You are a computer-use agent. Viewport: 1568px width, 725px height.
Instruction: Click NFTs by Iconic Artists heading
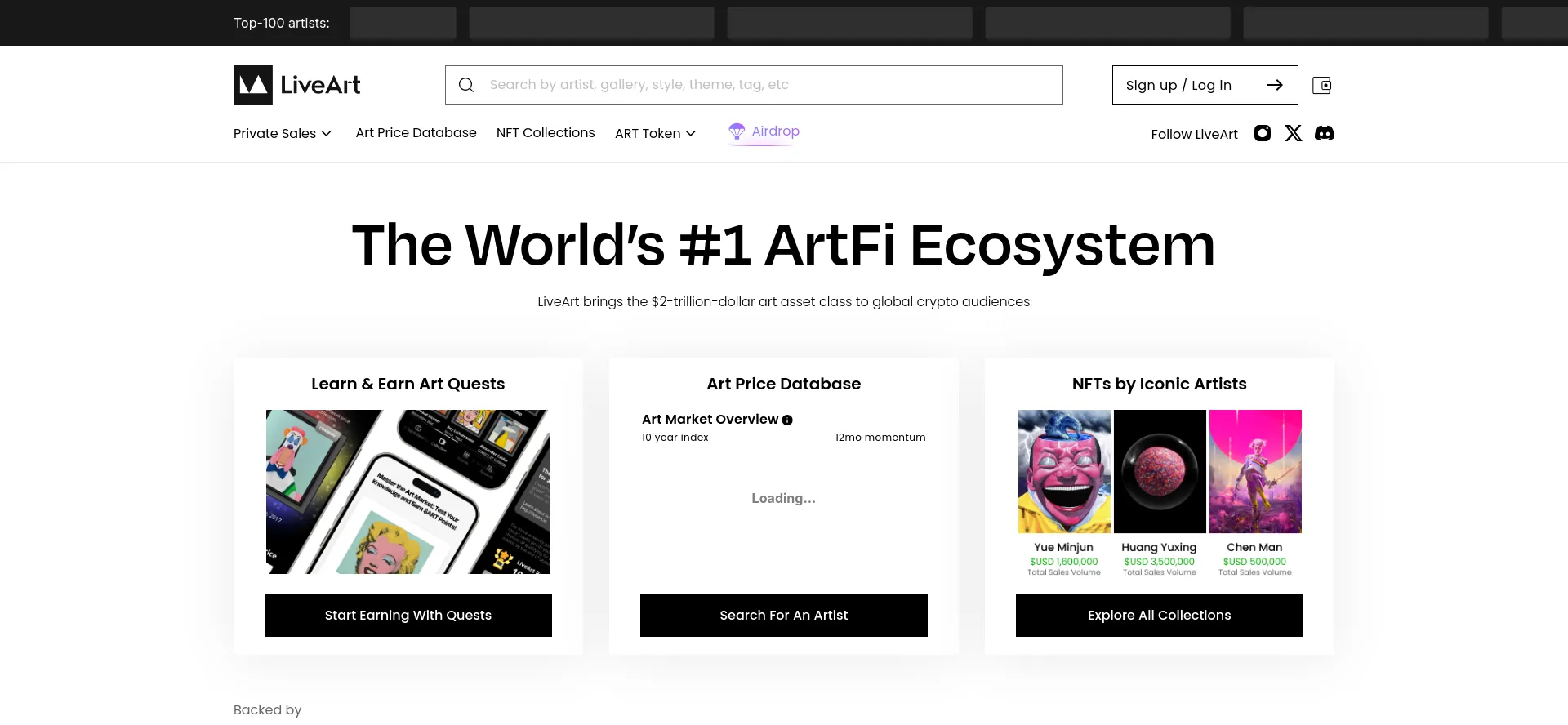(x=1160, y=384)
